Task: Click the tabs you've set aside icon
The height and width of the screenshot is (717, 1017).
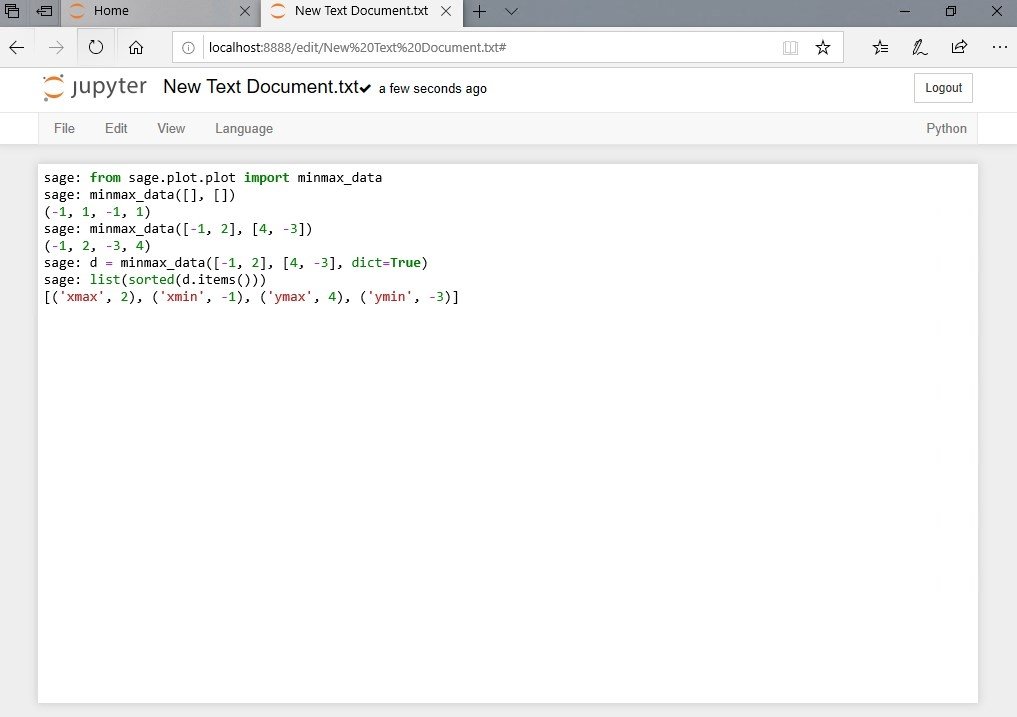Action: pyautogui.click(x=12, y=10)
